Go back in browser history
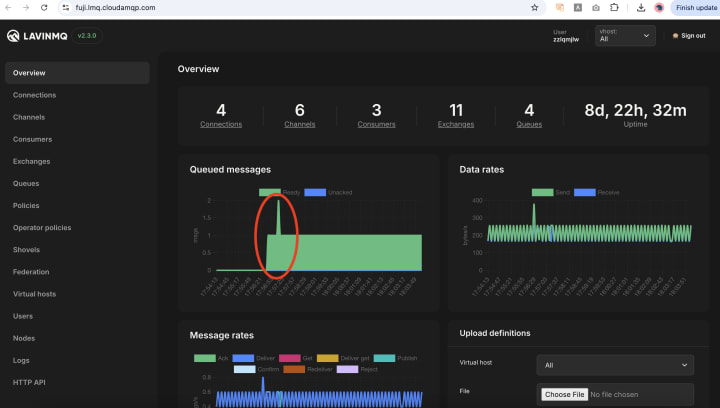Viewport: 720px width, 408px height. [8, 7]
